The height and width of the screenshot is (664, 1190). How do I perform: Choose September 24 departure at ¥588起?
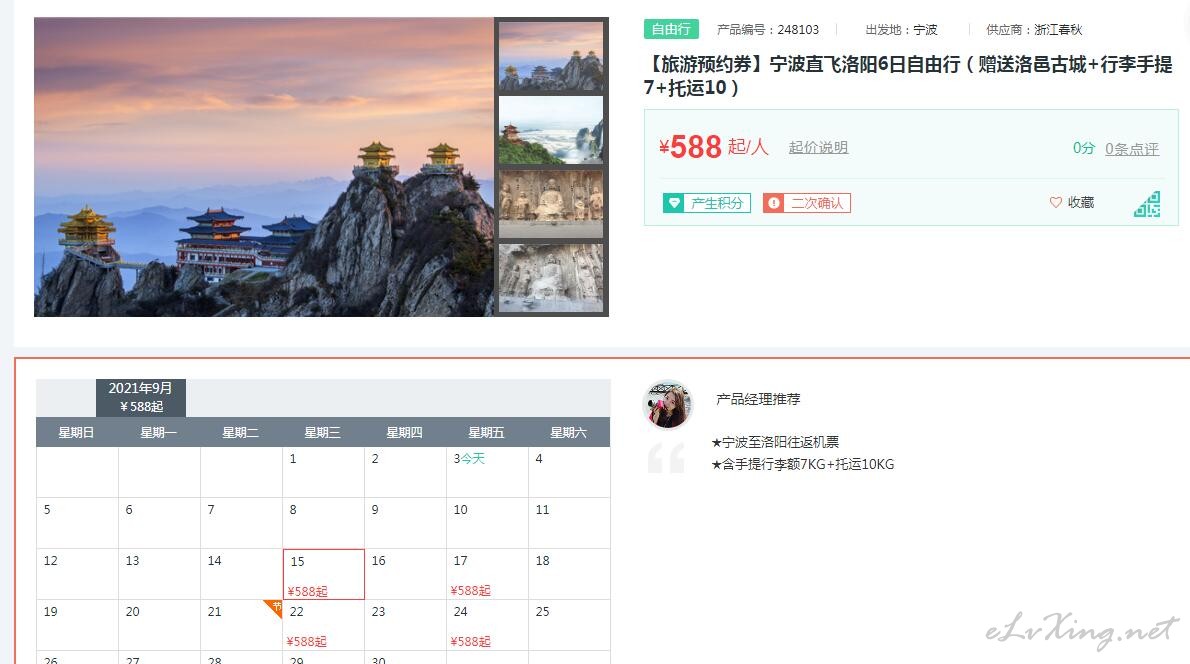[x=487, y=625]
